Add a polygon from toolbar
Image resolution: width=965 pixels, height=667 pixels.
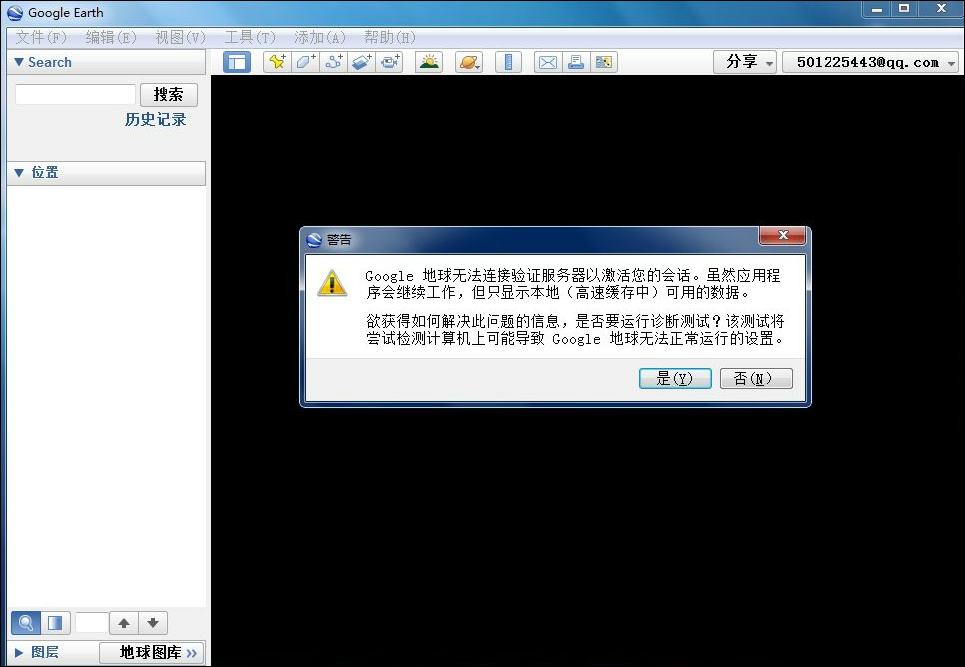tap(305, 62)
